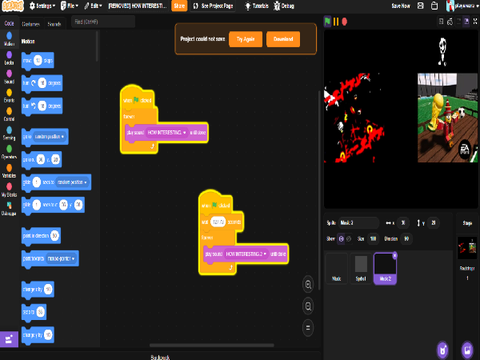Pause the project with the yellow pause icon
Screen dimensions: 480x360
pos(336,22)
